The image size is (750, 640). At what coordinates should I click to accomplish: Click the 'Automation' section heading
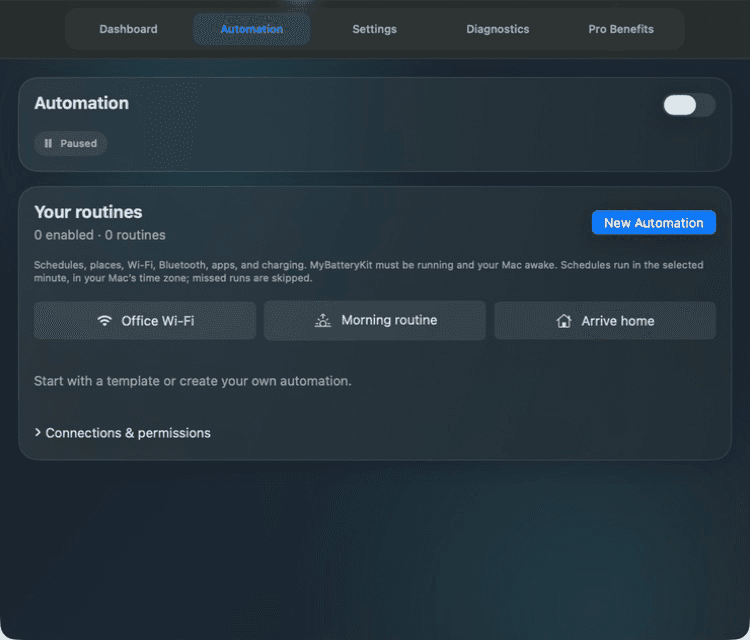click(x=82, y=103)
